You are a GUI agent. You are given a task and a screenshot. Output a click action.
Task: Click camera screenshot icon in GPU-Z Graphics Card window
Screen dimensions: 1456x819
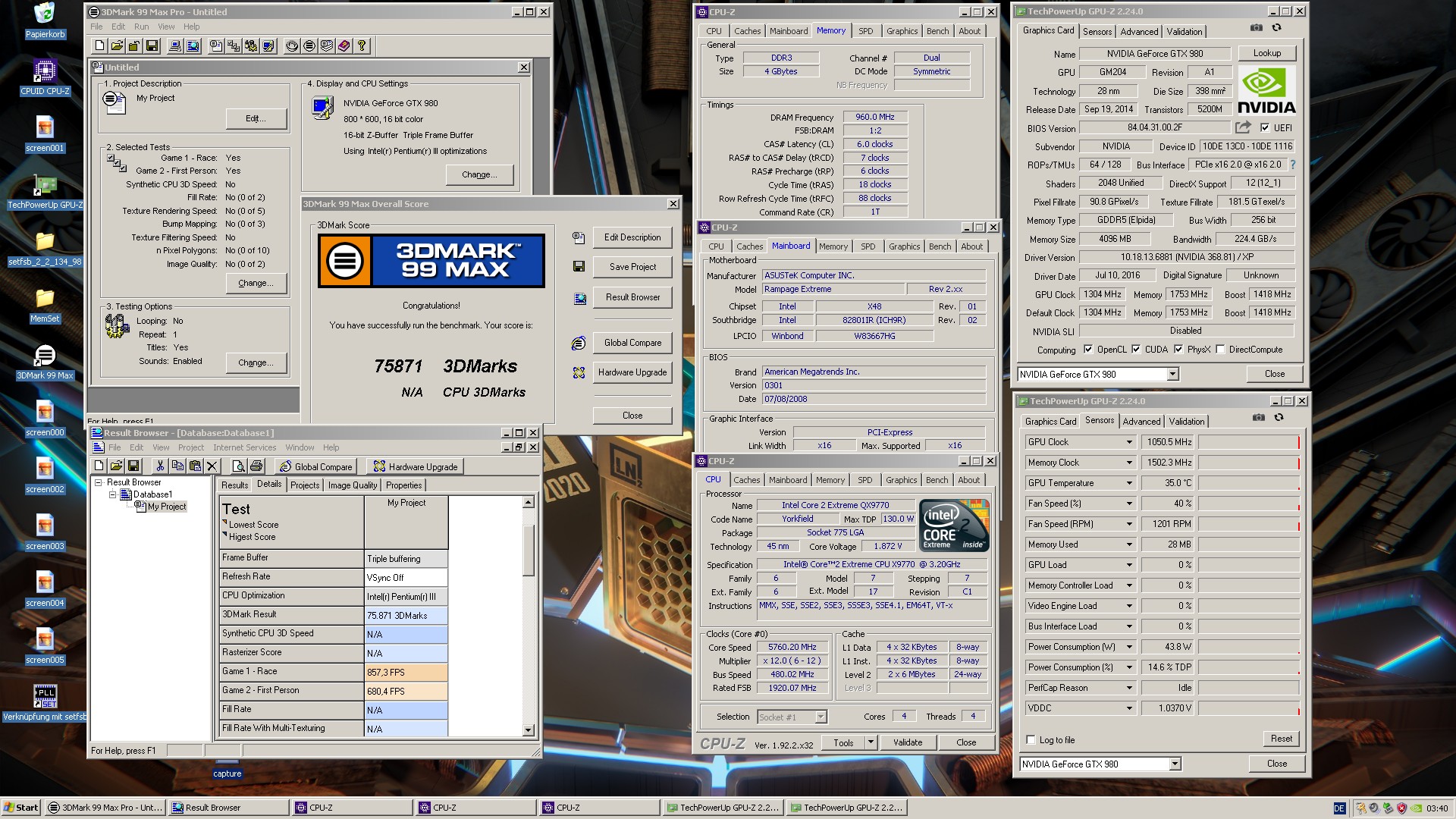1257,27
